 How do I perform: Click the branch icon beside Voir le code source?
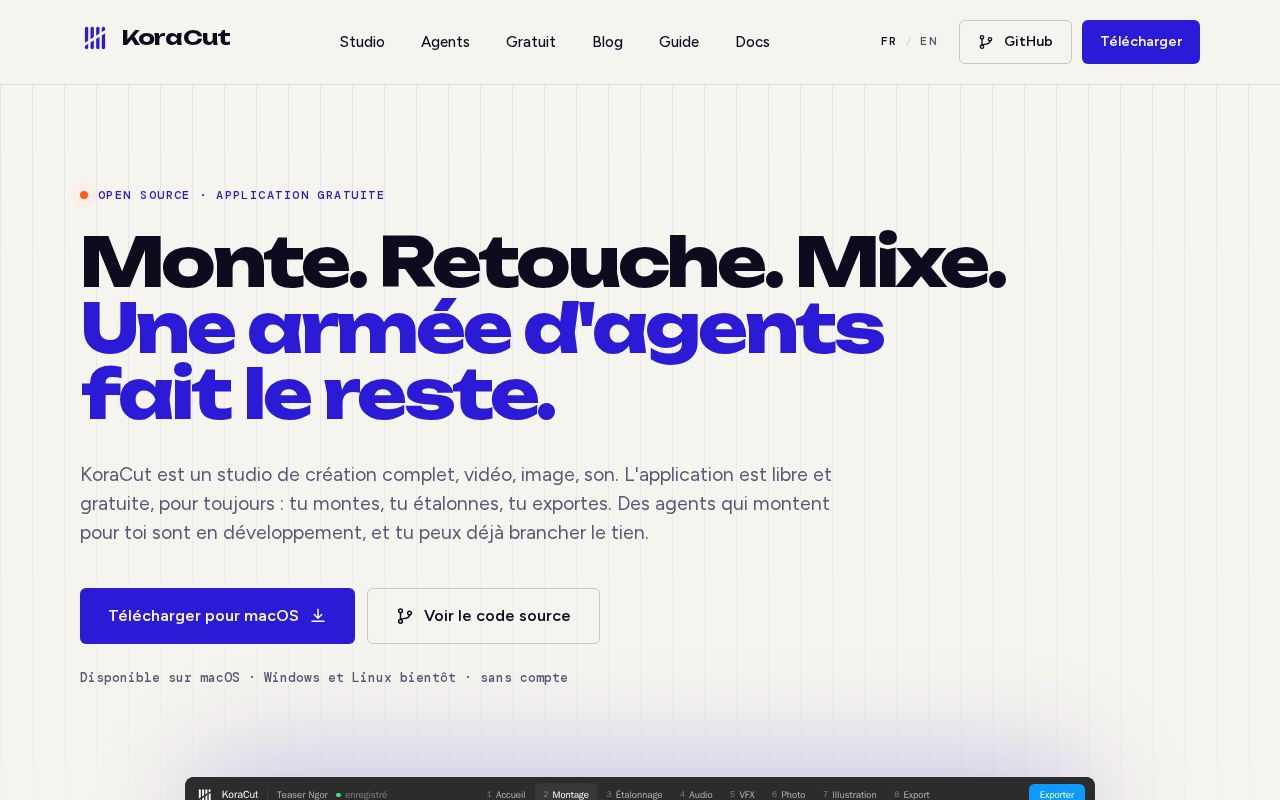pos(404,616)
